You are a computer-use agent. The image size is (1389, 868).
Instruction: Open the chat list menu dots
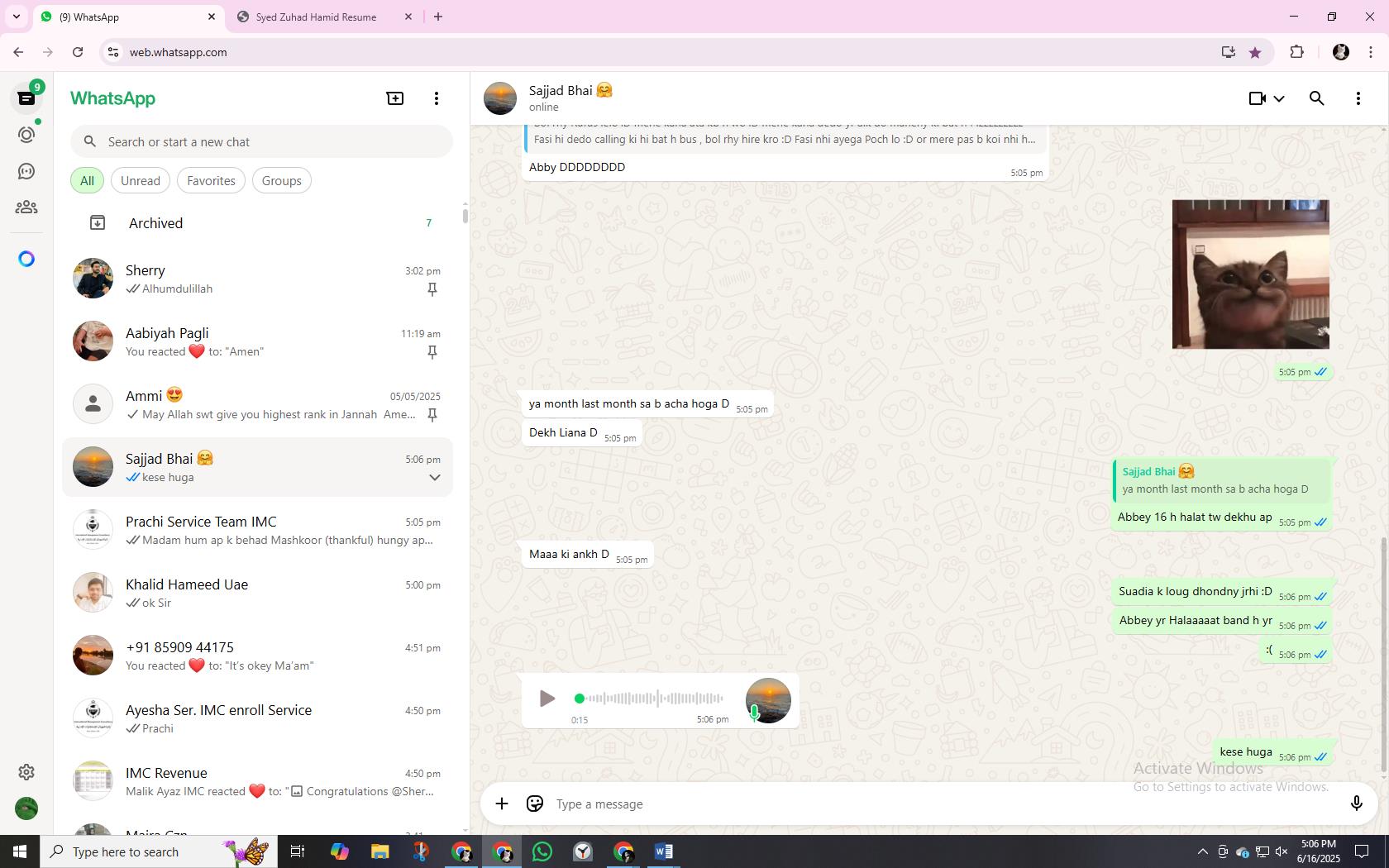coord(437,98)
